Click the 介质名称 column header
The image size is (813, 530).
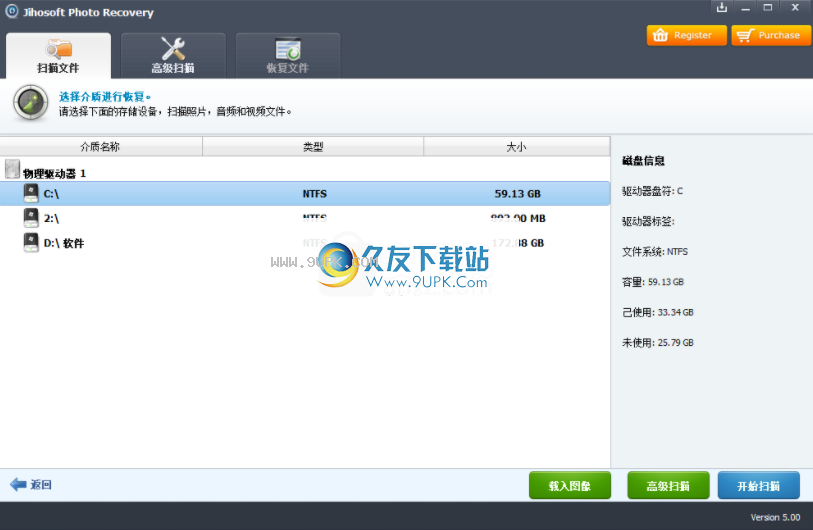101,147
